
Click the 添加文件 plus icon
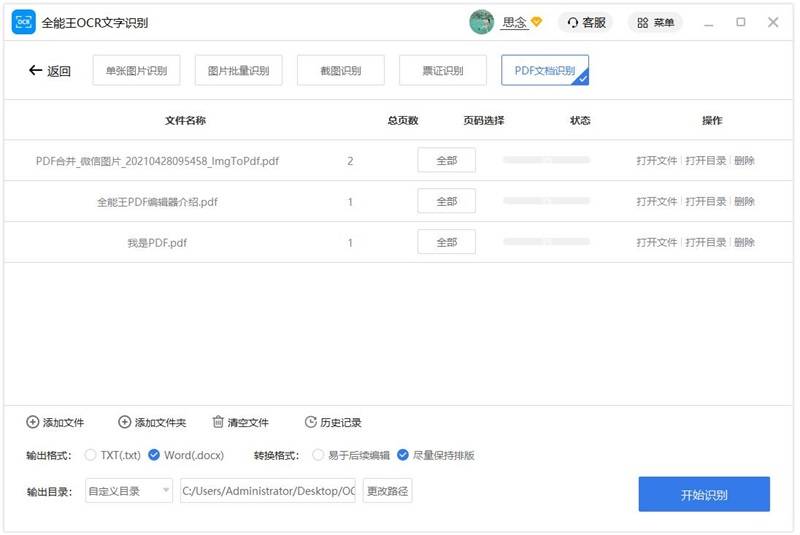coord(33,422)
